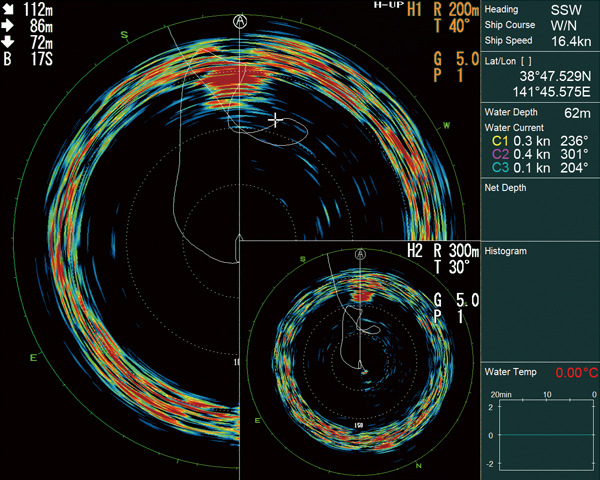Toggle the H-UP heading-up mode indicator
Image resolution: width=600 pixels, height=480 pixels.
click(386, 6)
